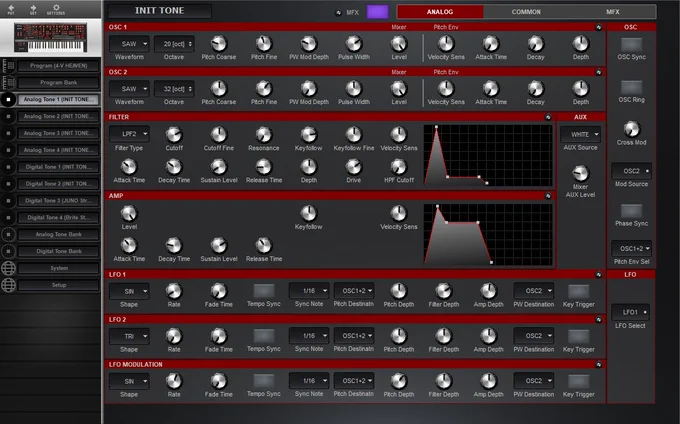Screen dimensions: 680x424
Task: Click the purple MFX color swatch
Action: click(x=377, y=12)
